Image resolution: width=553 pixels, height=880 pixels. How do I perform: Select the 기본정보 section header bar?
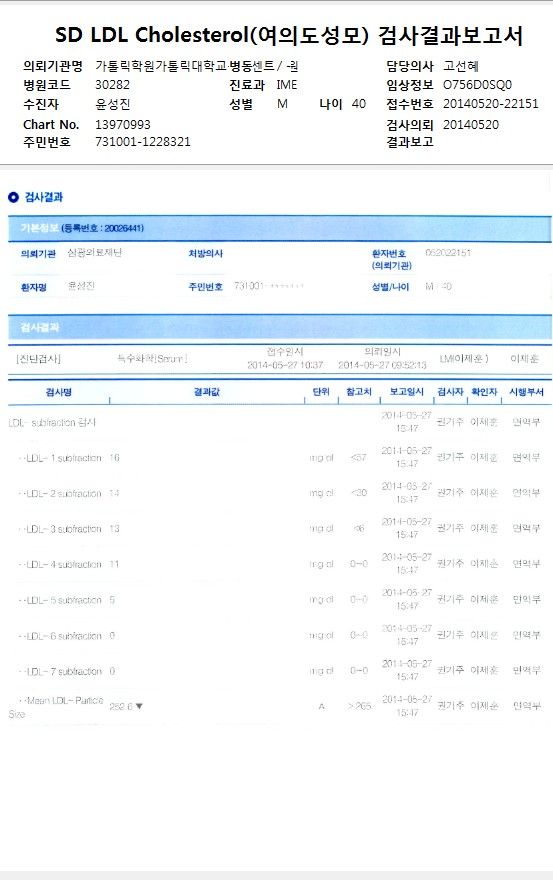pyautogui.click(x=280, y=228)
